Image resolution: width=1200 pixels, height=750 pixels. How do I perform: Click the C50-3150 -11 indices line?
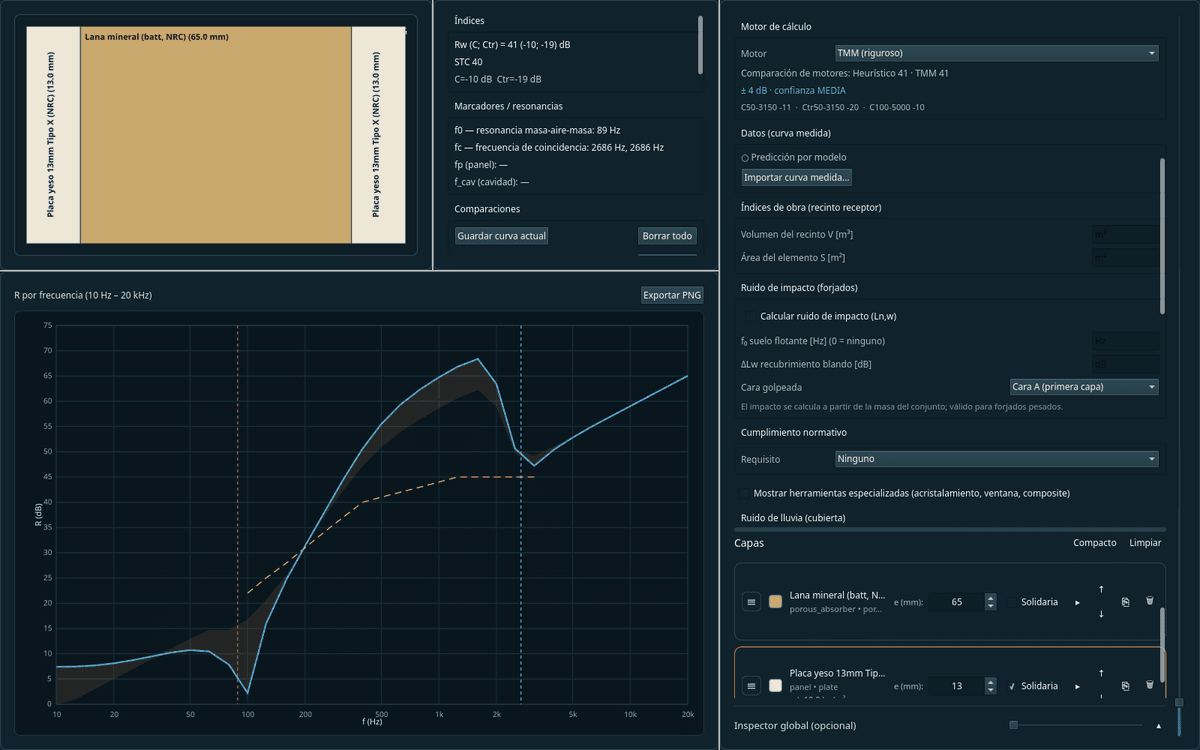832,107
